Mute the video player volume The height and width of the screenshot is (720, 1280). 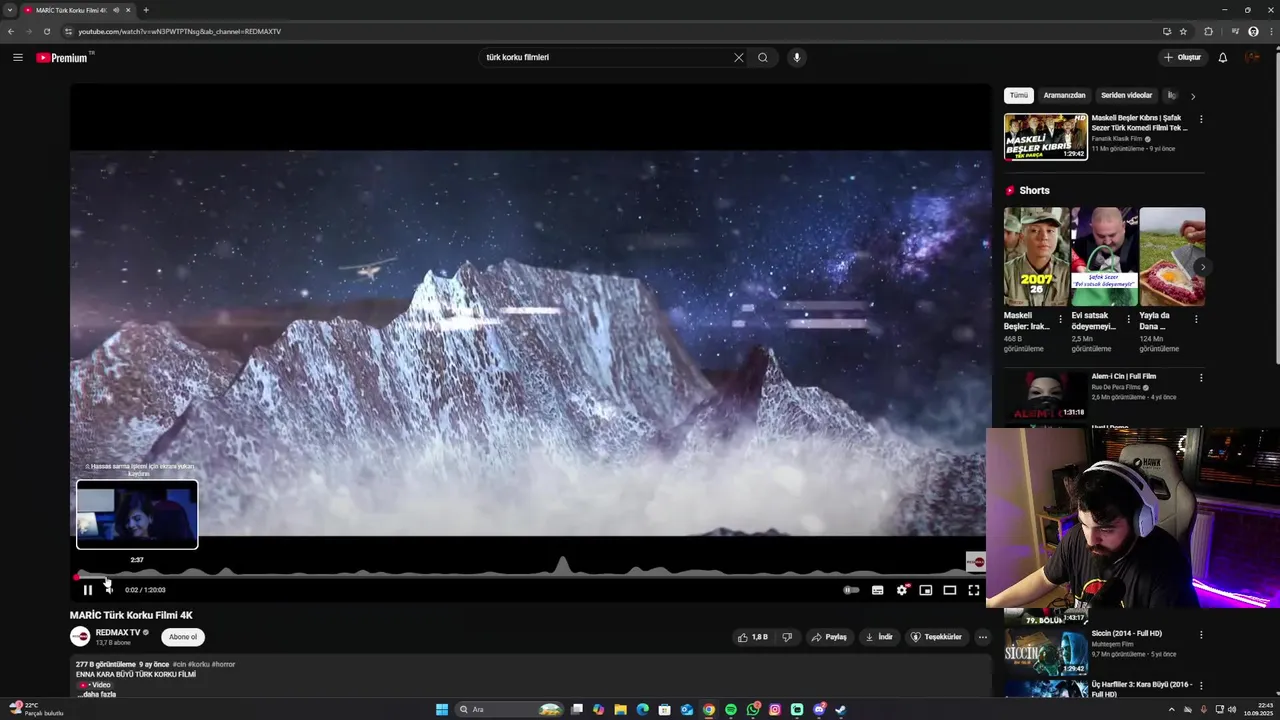coord(109,590)
